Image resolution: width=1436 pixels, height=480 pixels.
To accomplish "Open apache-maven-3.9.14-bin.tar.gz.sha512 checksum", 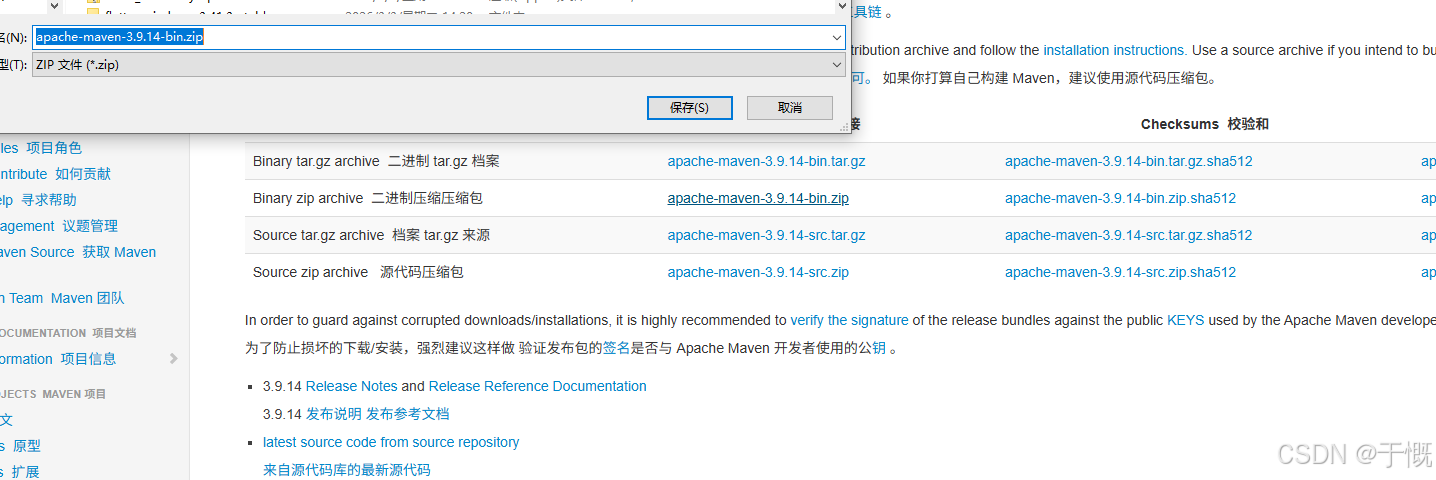I will point(1129,161).
